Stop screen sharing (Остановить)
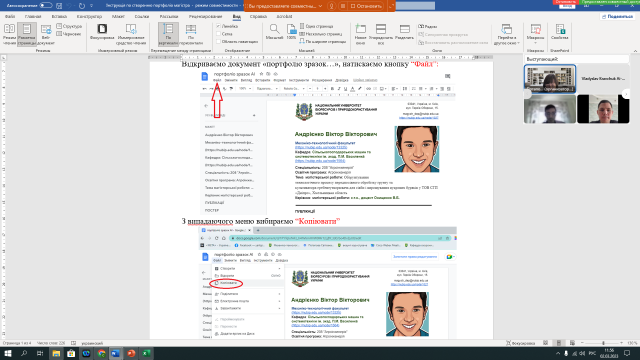Image resolution: width=640 pixels, height=360 pixels. pyautogui.click(x=366, y=6)
